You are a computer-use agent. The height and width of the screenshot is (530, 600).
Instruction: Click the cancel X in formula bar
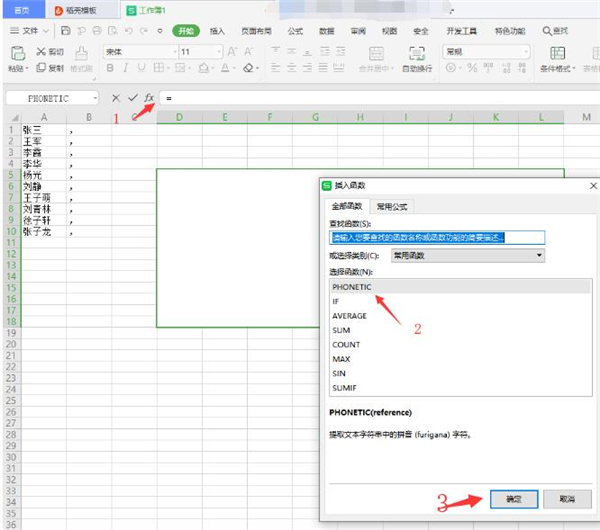click(x=116, y=98)
